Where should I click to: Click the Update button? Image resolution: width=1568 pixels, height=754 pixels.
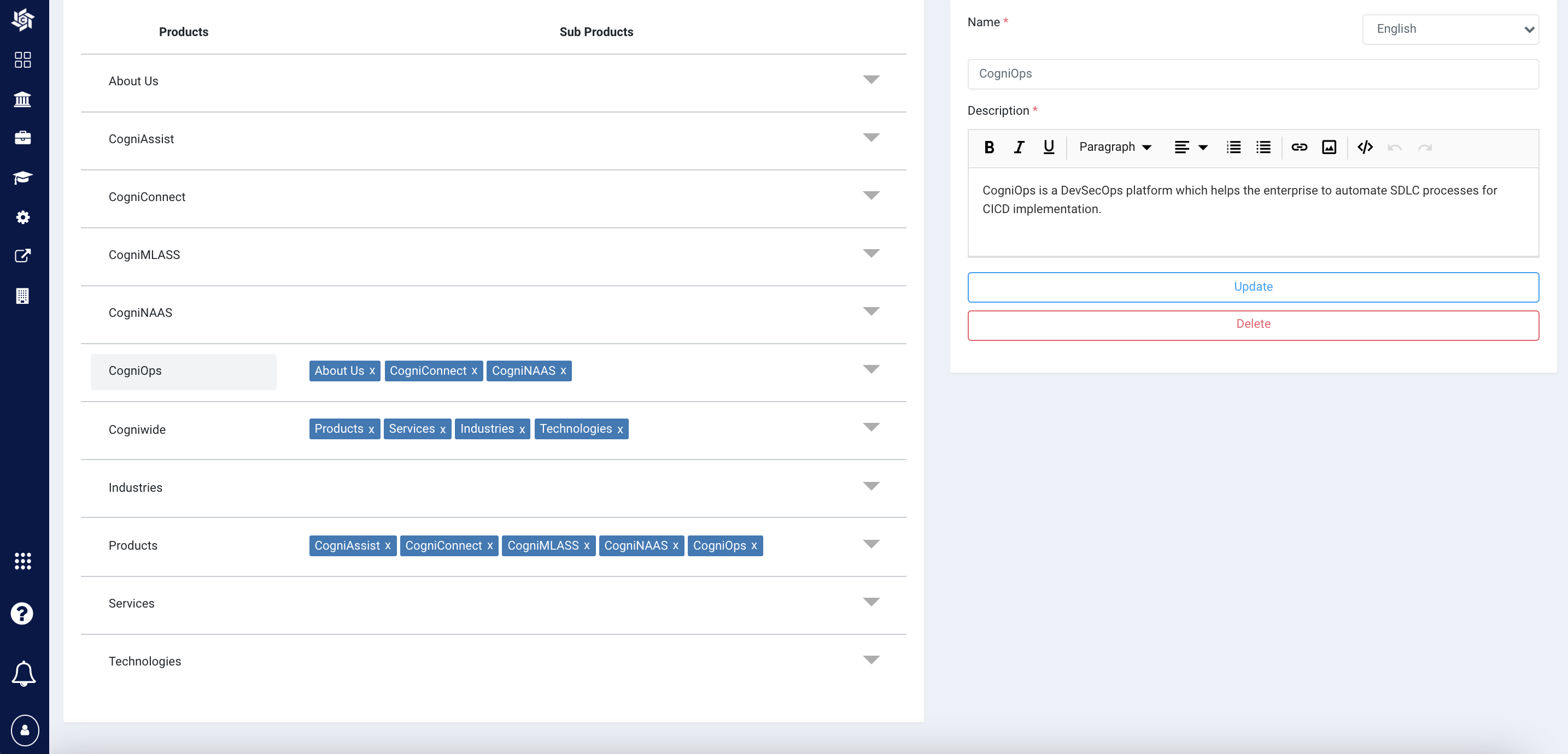click(1253, 287)
